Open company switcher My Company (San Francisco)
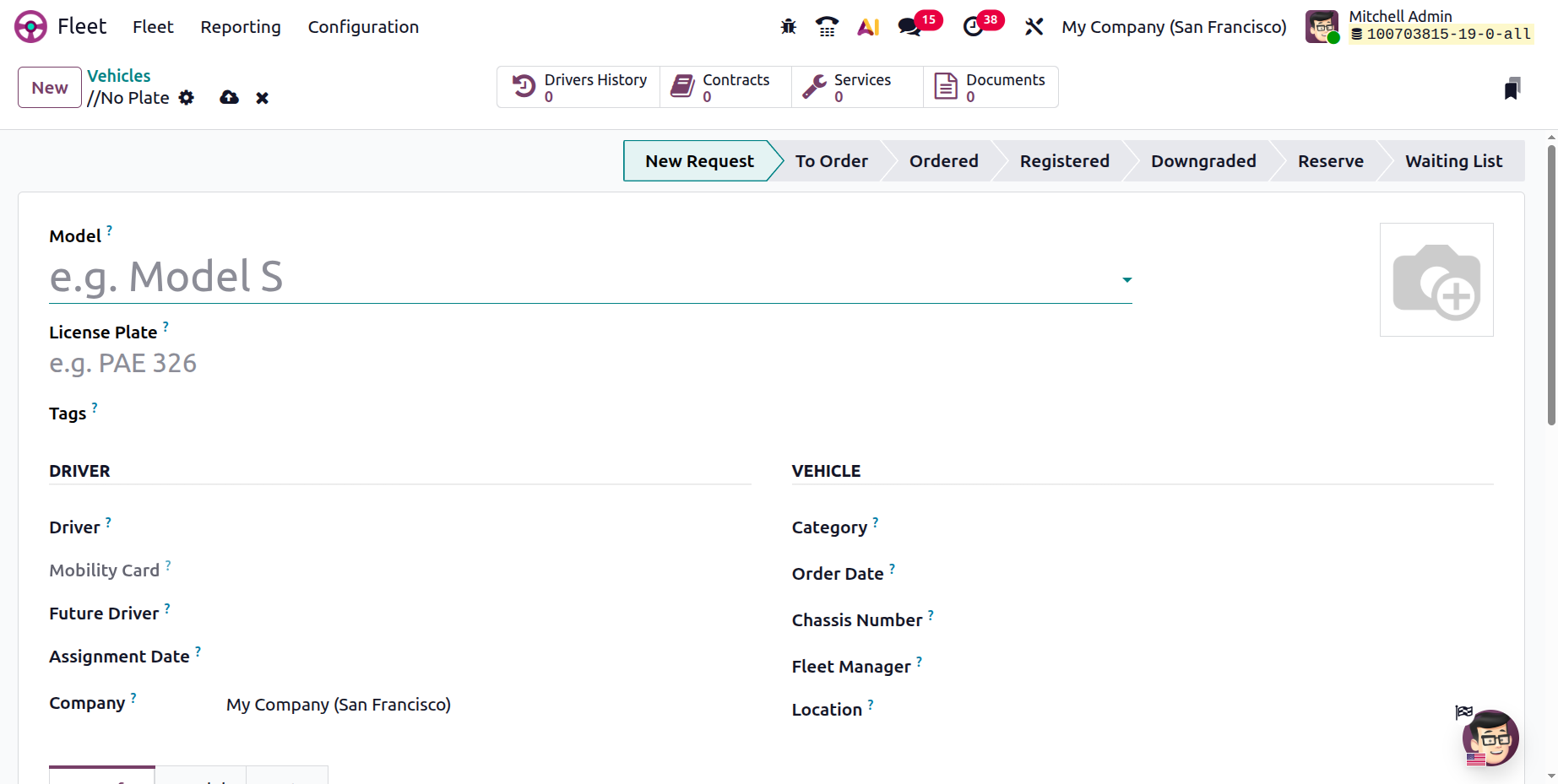1558x784 pixels. click(x=1174, y=27)
